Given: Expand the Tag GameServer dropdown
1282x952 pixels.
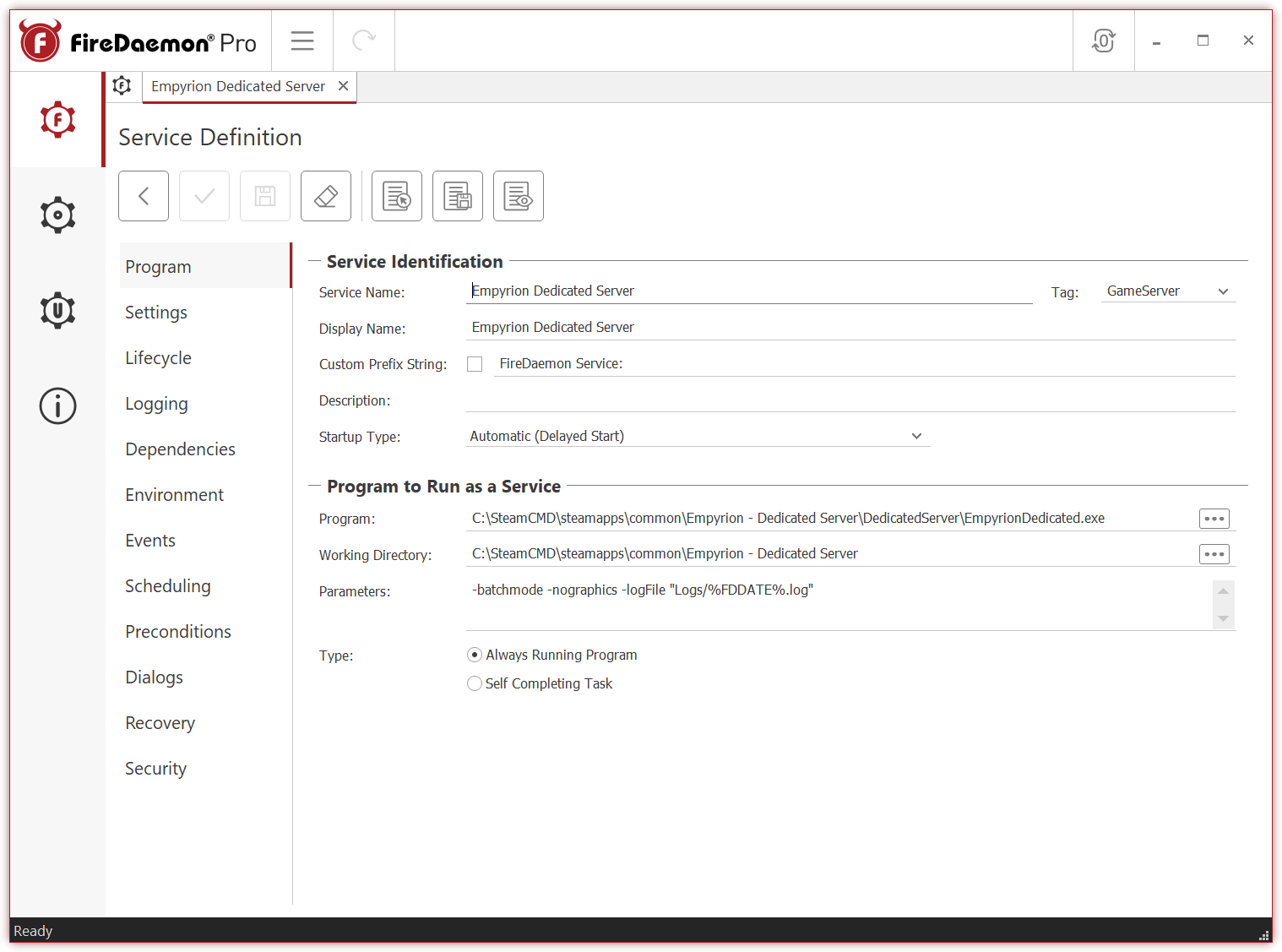Looking at the screenshot, I should point(1168,291).
